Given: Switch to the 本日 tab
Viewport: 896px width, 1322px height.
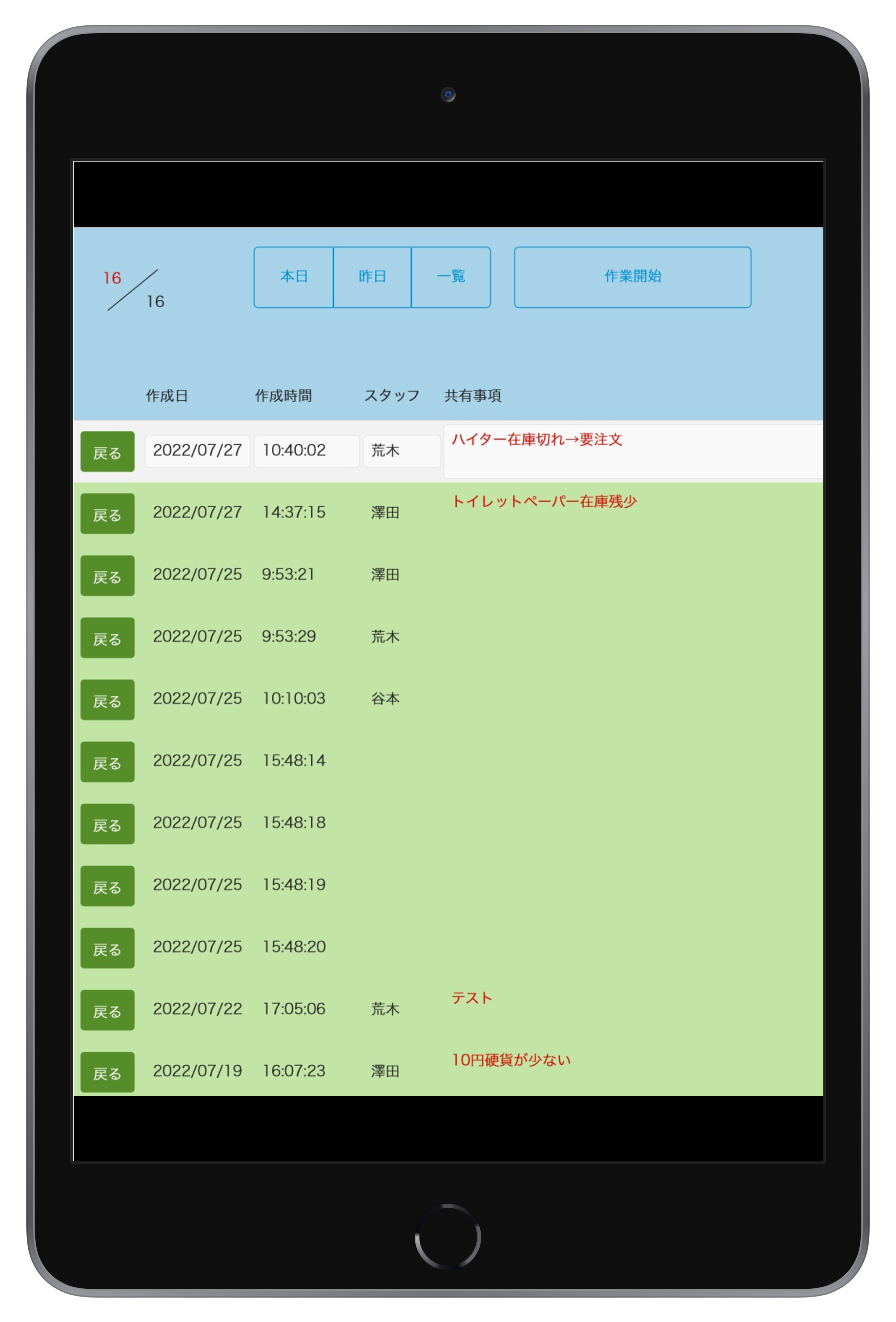Looking at the screenshot, I should tap(293, 277).
